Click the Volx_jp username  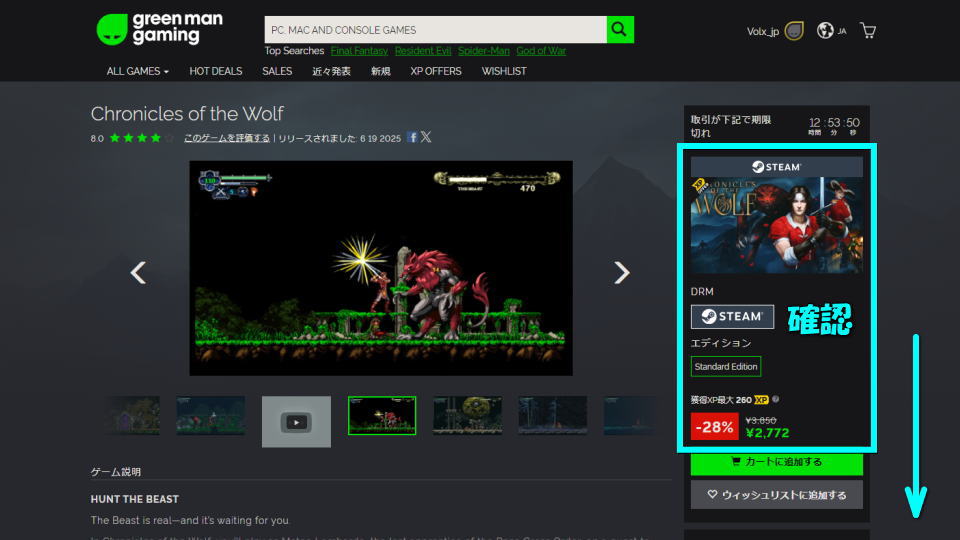[x=762, y=31]
